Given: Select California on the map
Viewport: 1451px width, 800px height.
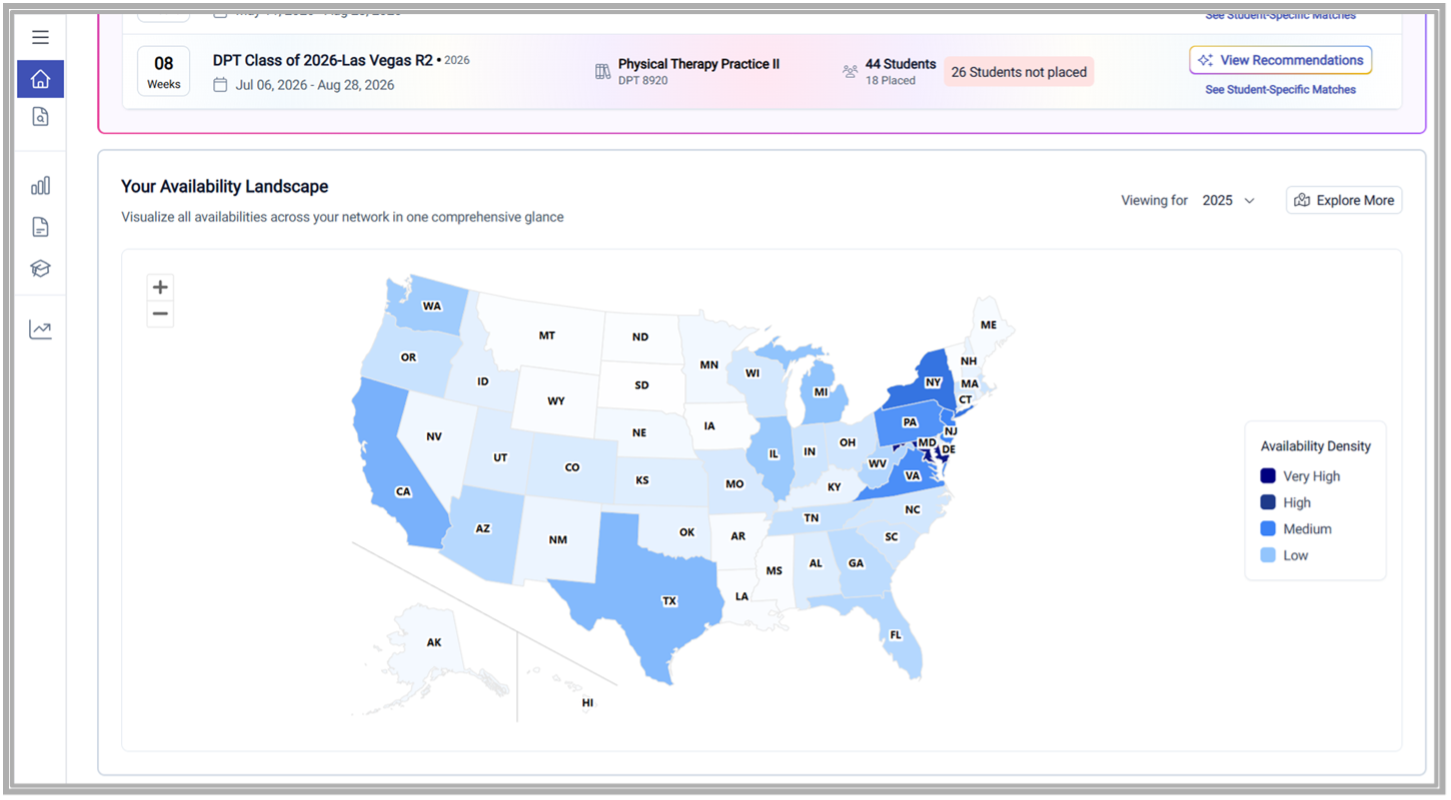Looking at the screenshot, I should click(404, 490).
